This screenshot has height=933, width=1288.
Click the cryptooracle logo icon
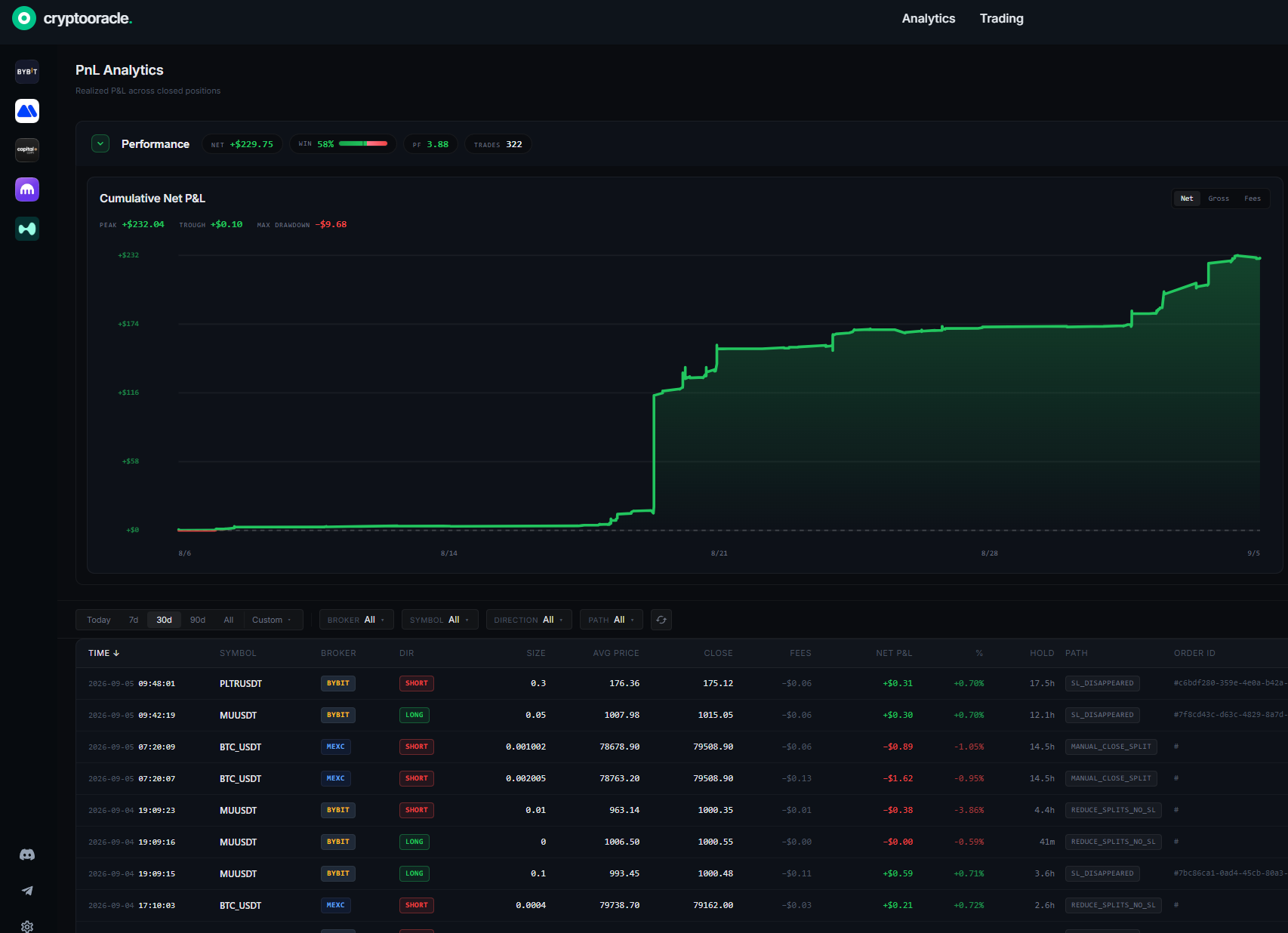(x=24, y=18)
